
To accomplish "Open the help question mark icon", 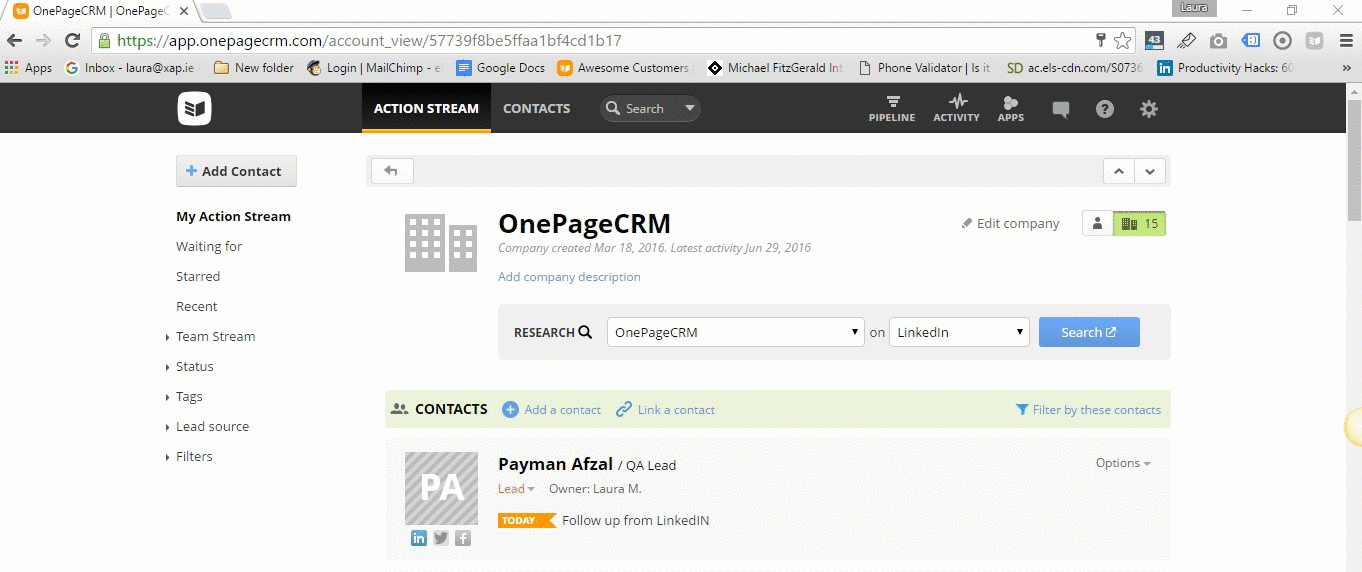I will click(x=1105, y=109).
